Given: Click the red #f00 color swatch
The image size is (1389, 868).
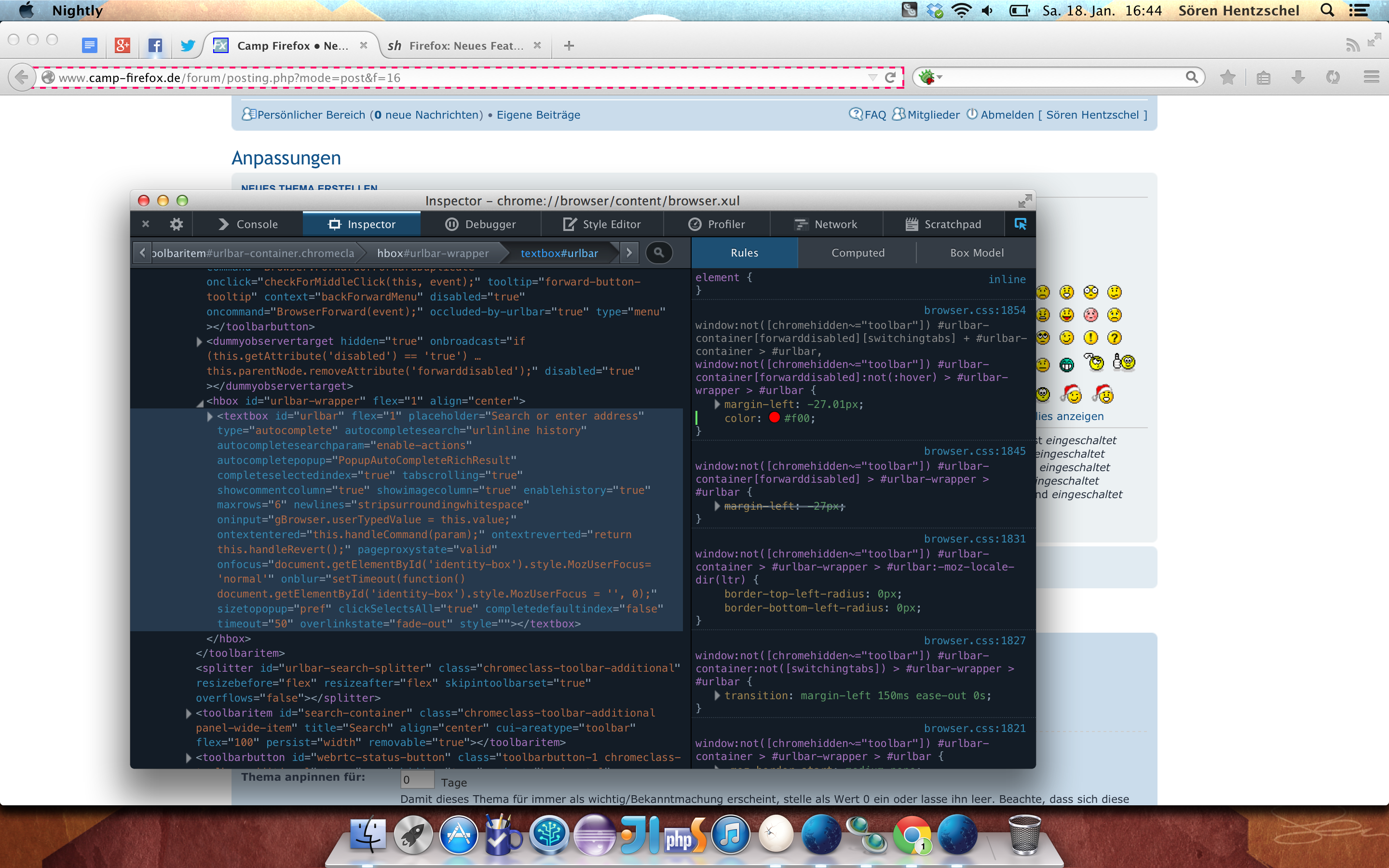Looking at the screenshot, I should pyautogui.click(x=774, y=418).
